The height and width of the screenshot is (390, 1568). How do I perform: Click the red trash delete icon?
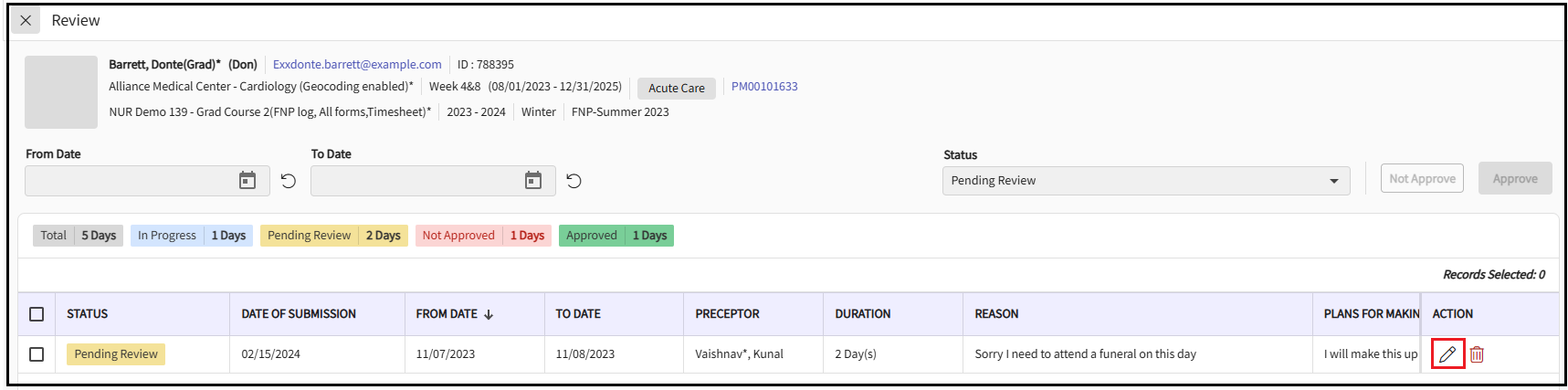tap(1477, 354)
